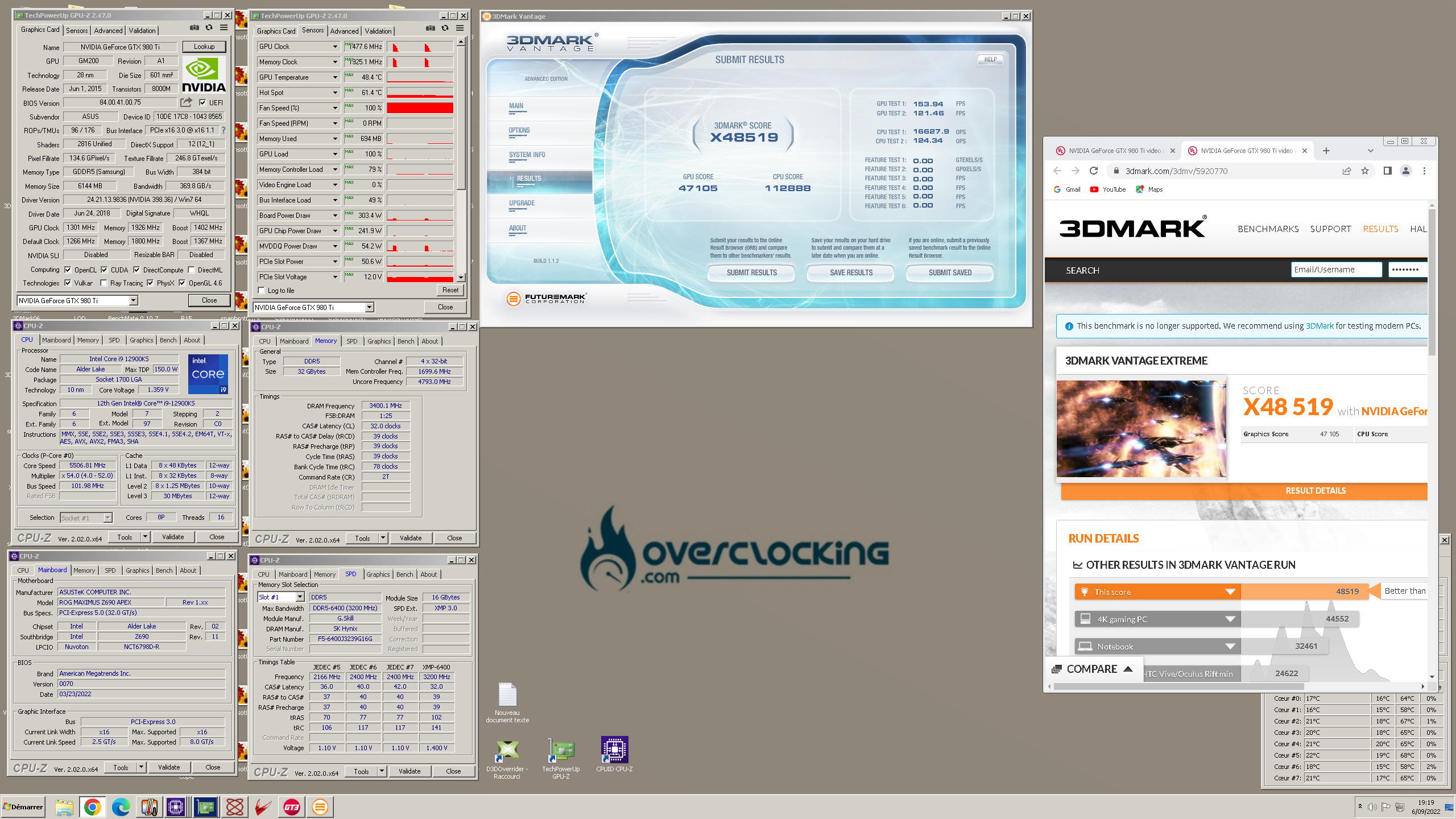Click Lookup button in GPU-Z

coord(204,47)
